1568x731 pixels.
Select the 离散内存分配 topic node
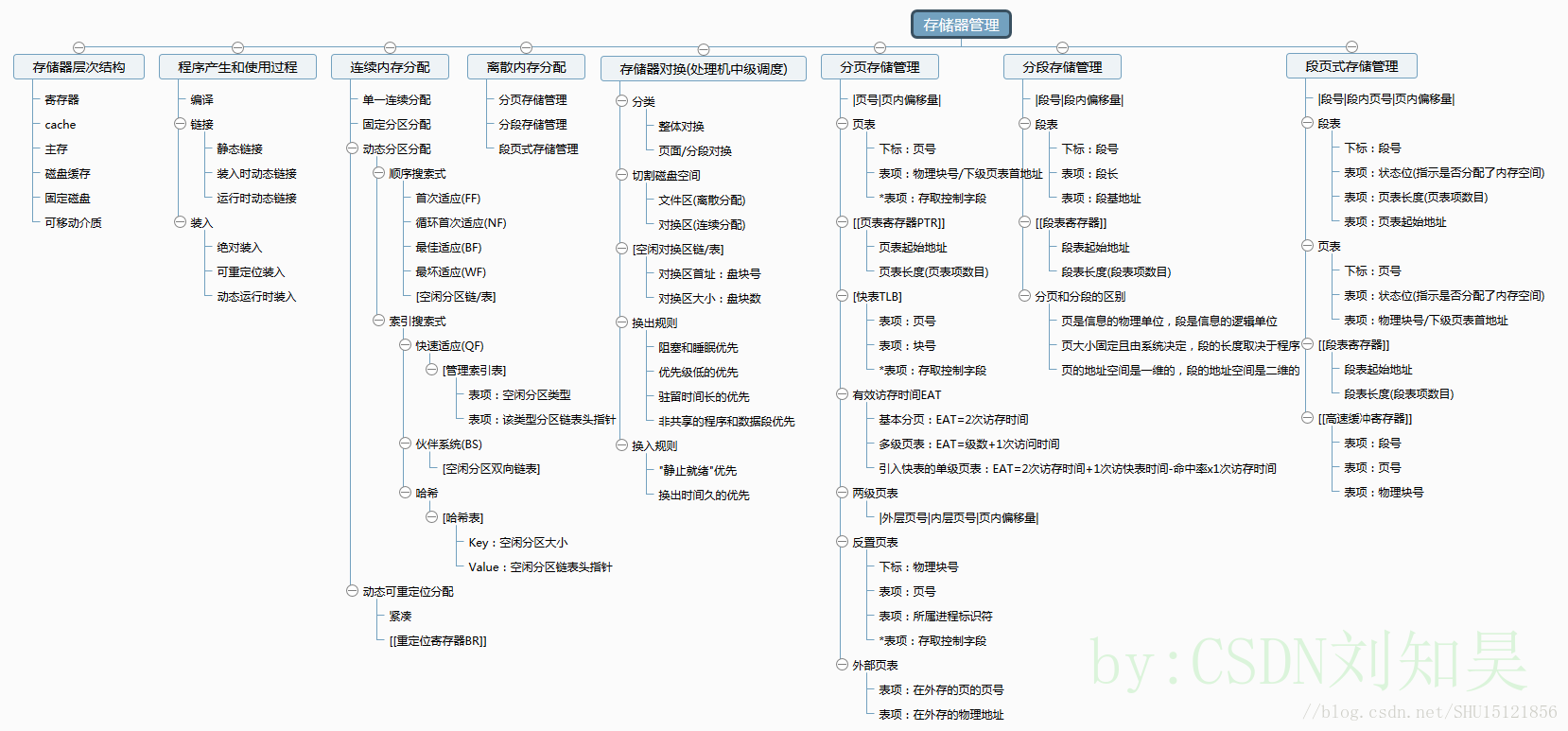526,67
